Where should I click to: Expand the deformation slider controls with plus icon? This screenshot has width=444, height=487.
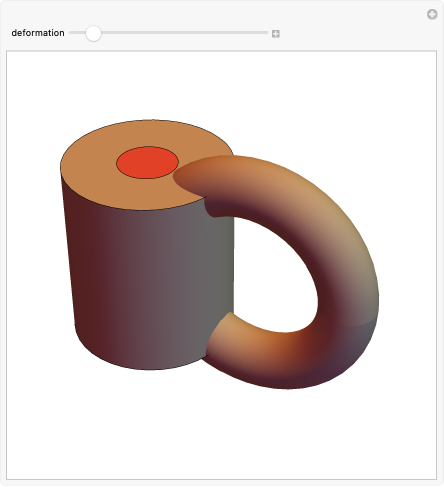tap(276, 34)
